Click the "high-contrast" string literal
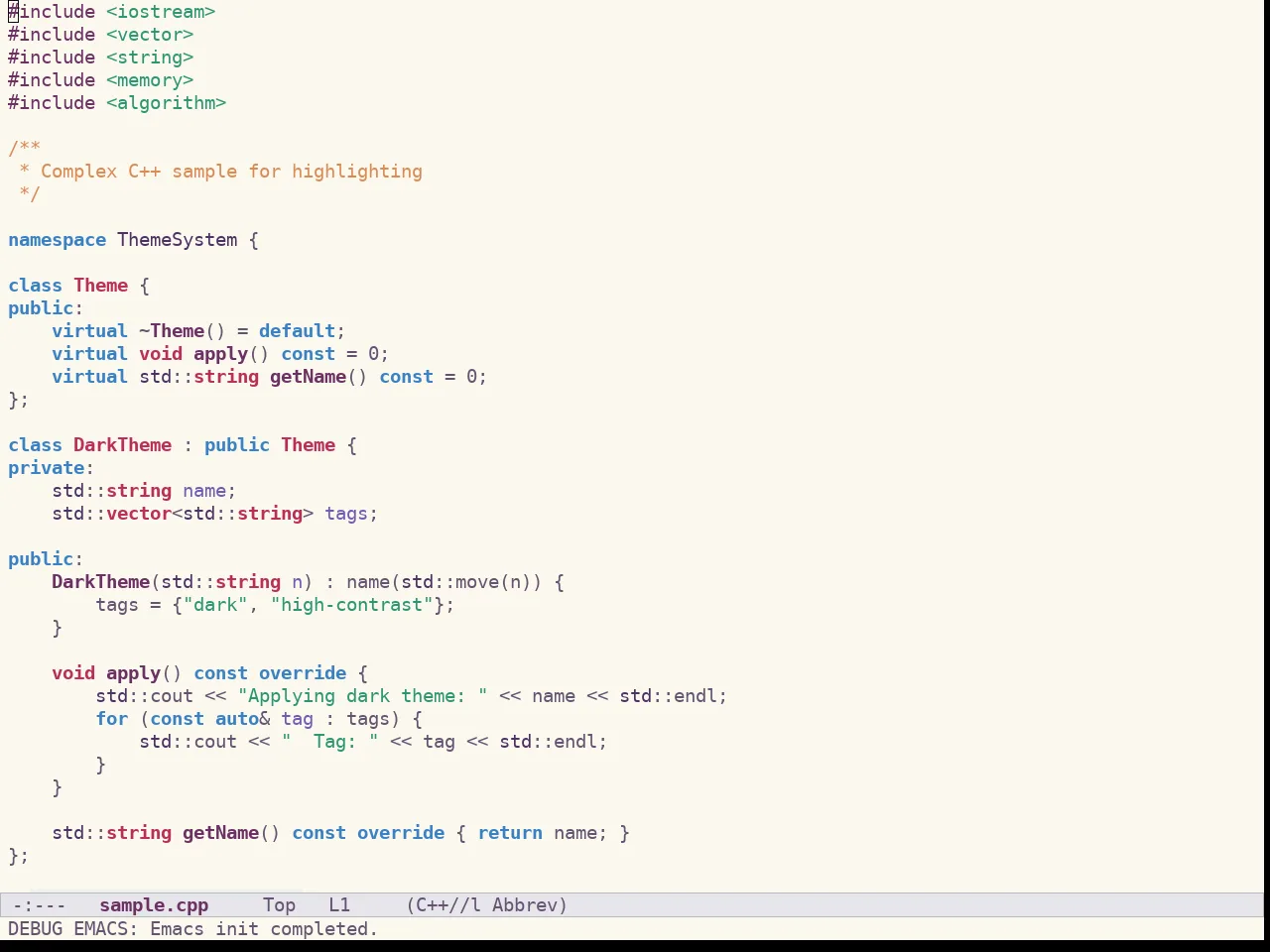1270x952 pixels. pos(351,605)
